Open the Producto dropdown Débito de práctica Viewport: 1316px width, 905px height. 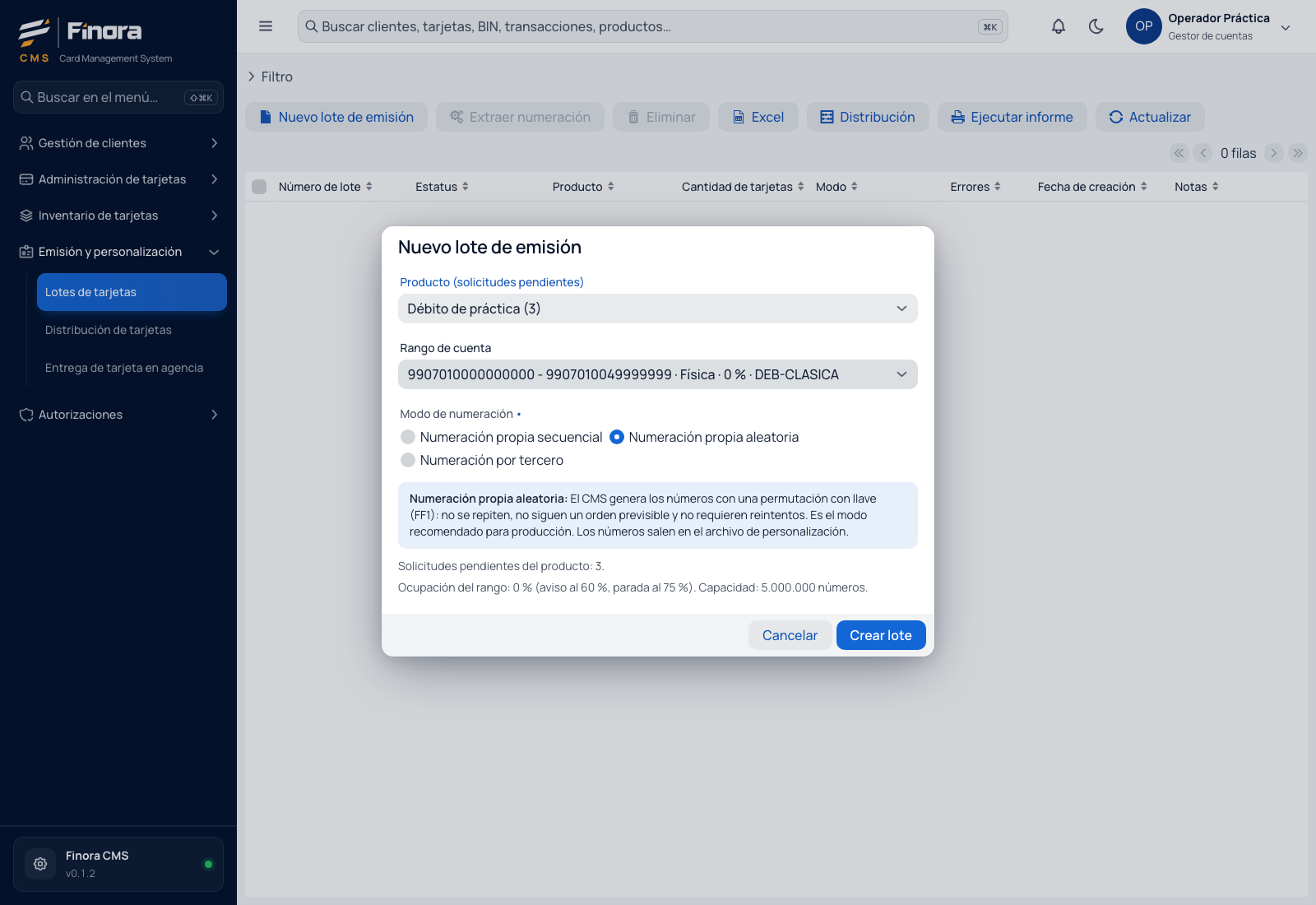coord(658,309)
